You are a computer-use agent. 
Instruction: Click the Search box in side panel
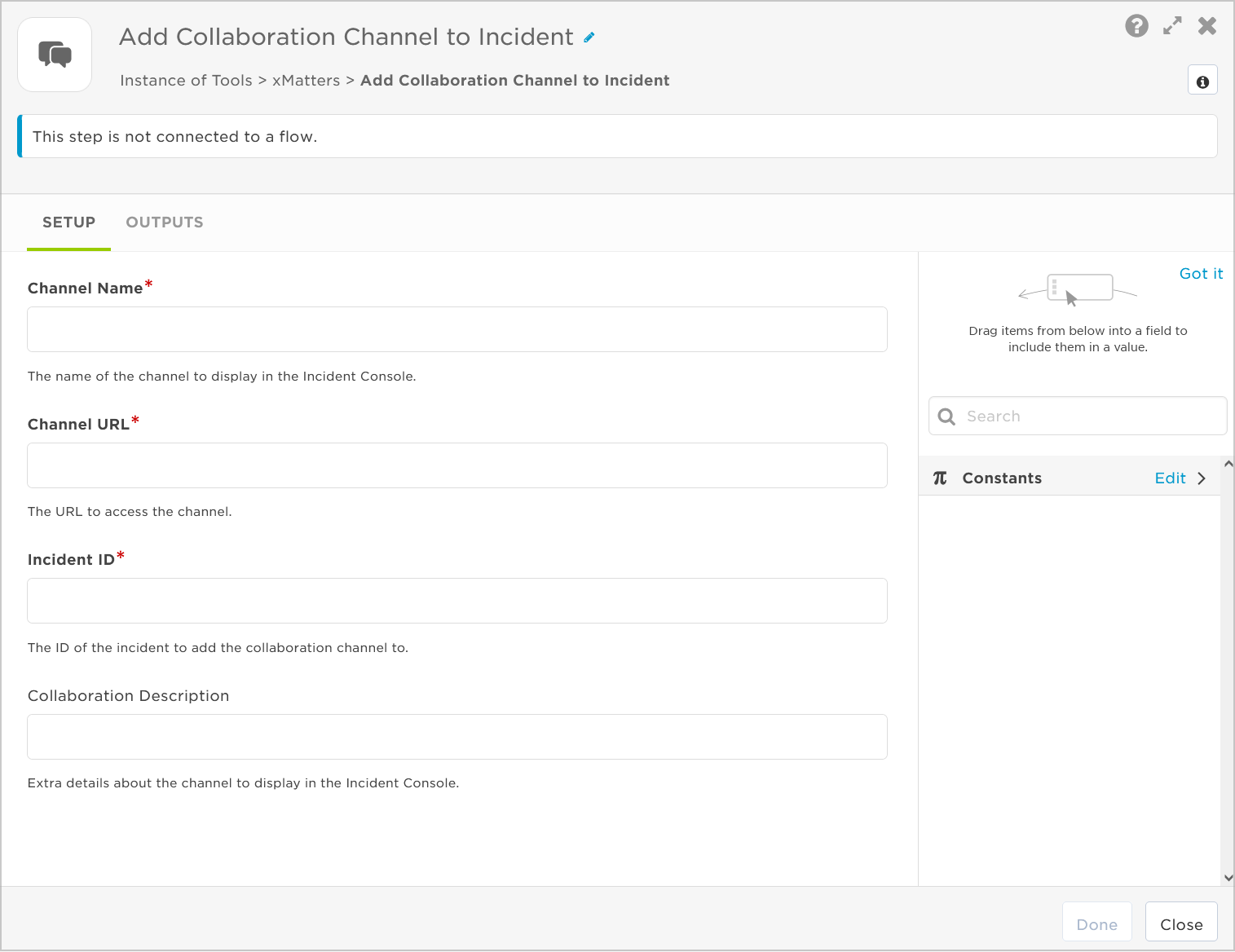coord(1078,416)
